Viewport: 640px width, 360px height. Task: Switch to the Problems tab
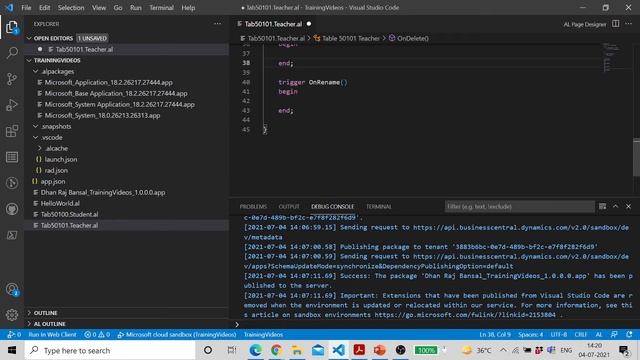[x=253, y=207]
